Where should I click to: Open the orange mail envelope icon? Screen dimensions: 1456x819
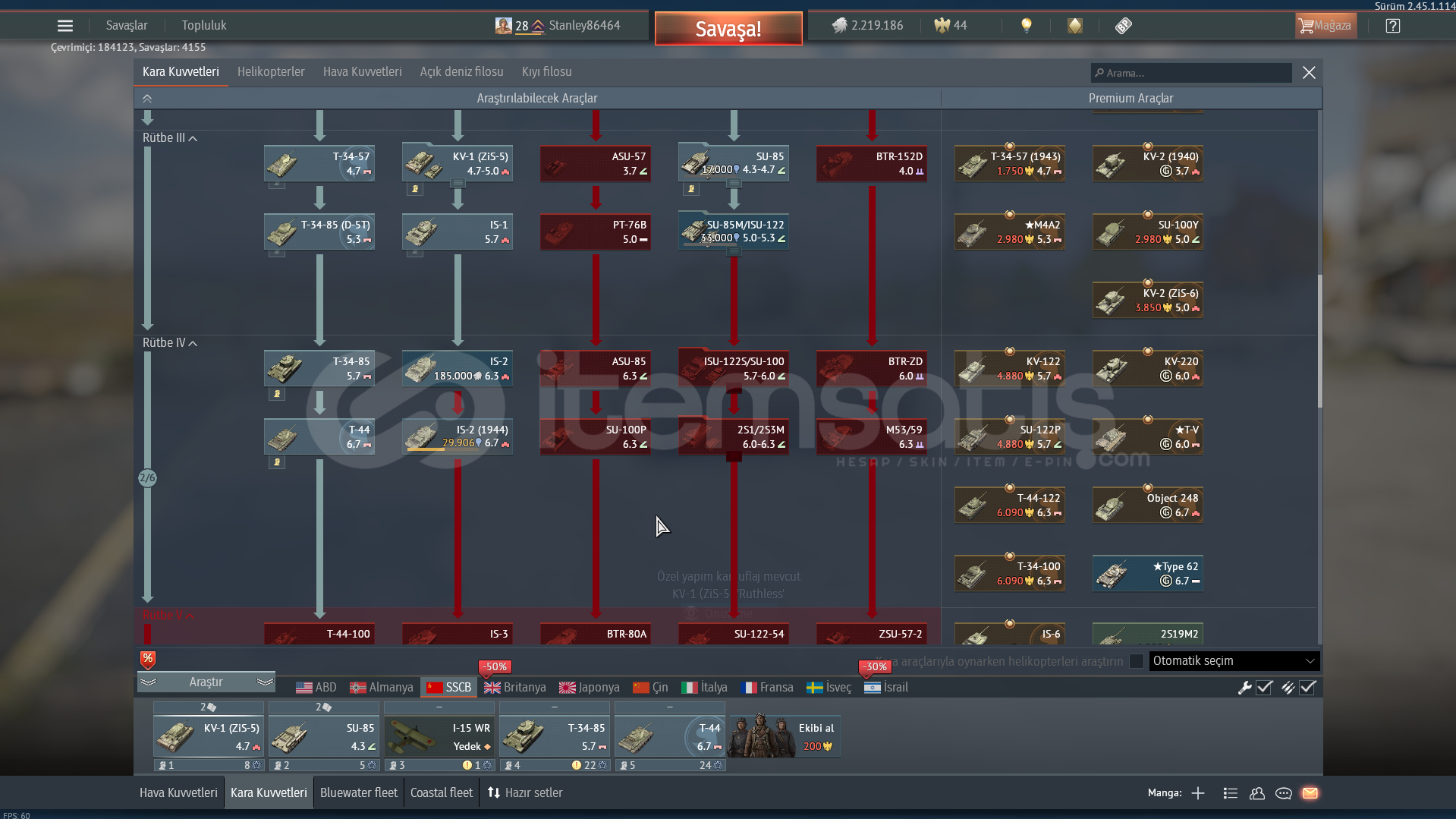1310,793
